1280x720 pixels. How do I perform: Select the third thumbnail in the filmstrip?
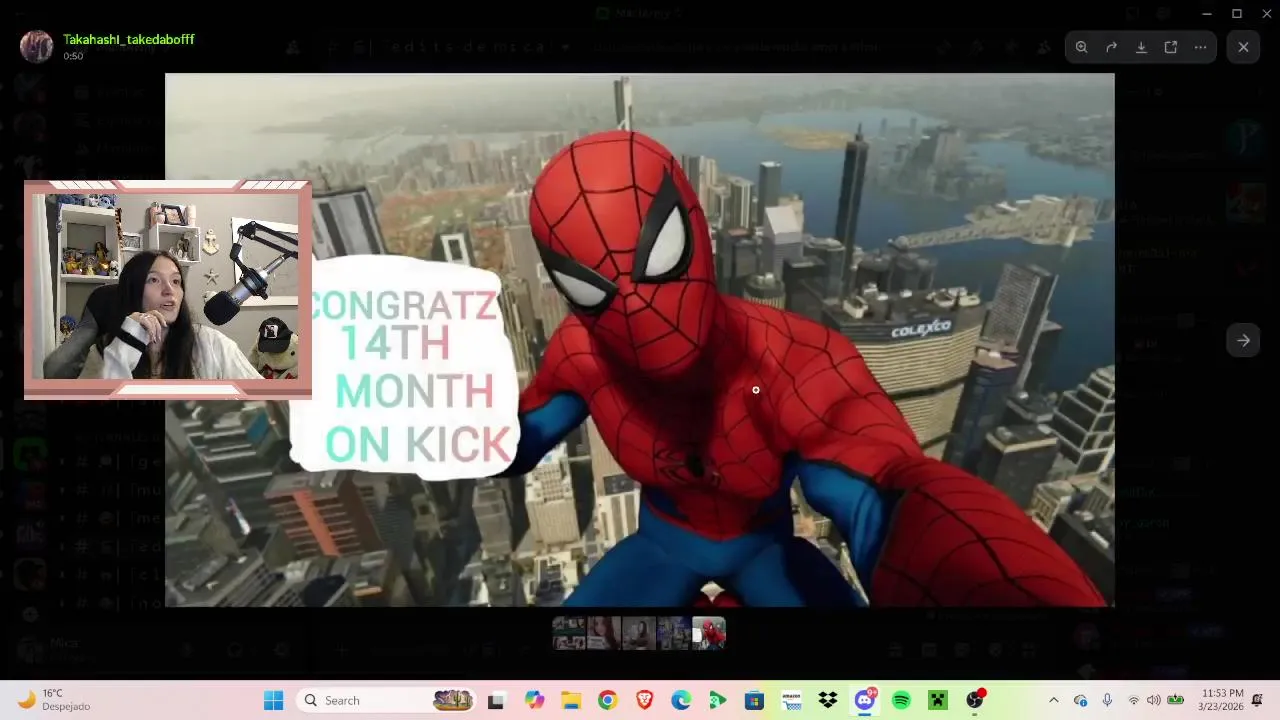(x=639, y=633)
